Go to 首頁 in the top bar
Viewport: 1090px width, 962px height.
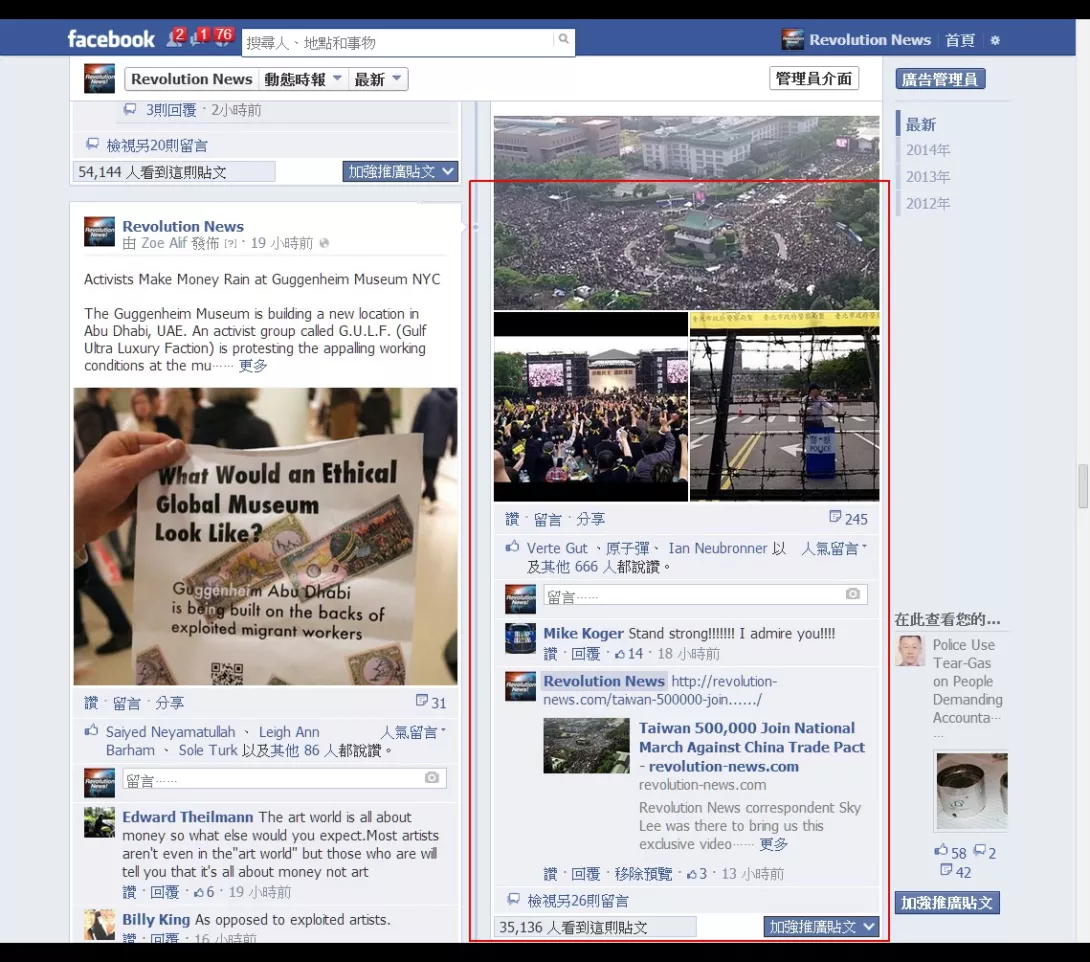(960, 40)
